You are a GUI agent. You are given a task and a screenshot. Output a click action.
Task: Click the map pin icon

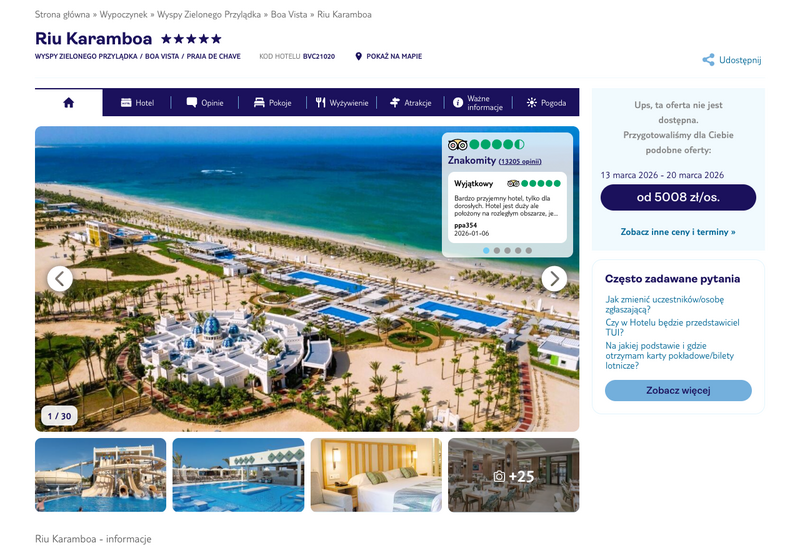pos(358,56)
